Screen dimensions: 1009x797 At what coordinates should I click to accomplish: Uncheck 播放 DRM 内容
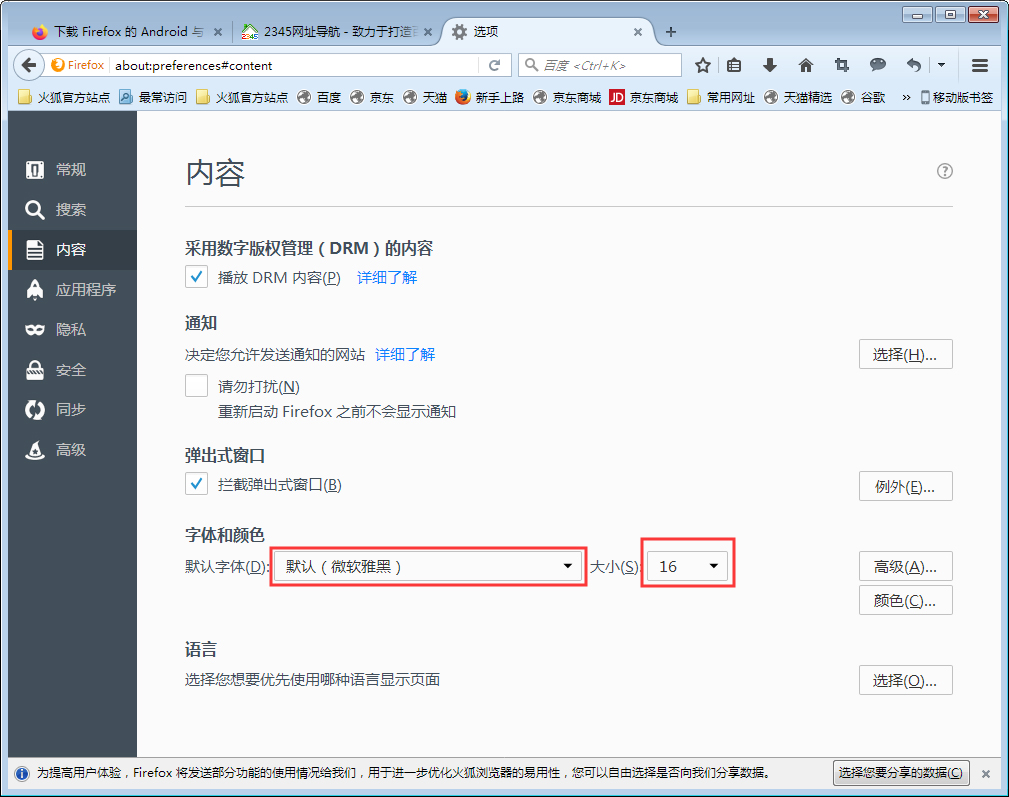pyautogui.click(x=196, y=277)
